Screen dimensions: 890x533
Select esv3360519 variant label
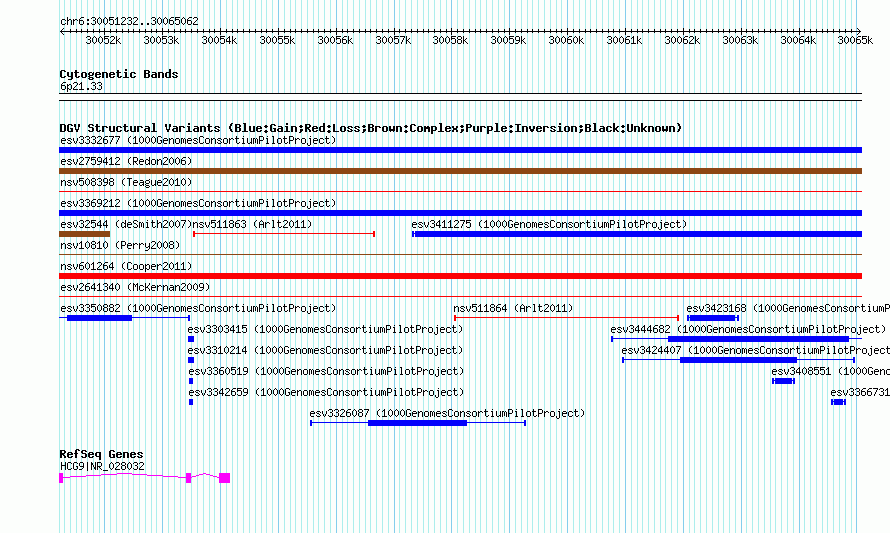pyautogui.click(x=326, y=371)
